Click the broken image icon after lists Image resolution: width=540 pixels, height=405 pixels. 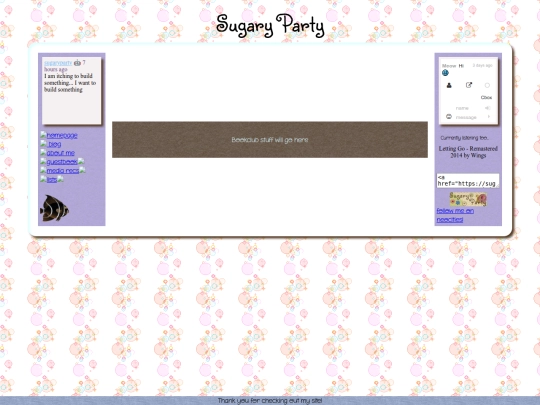[60, 179]
